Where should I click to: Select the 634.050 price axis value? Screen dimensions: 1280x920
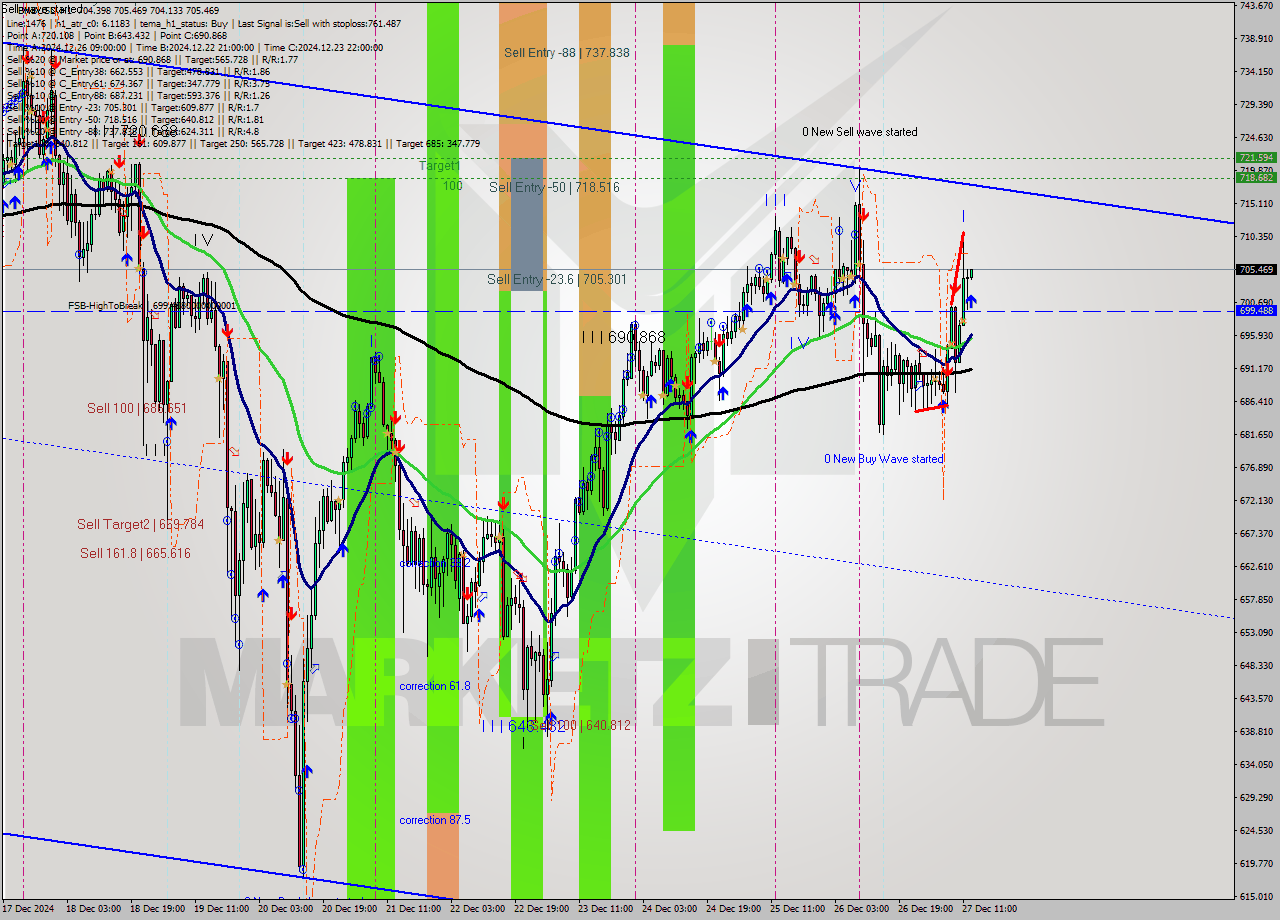(1256, 765)
